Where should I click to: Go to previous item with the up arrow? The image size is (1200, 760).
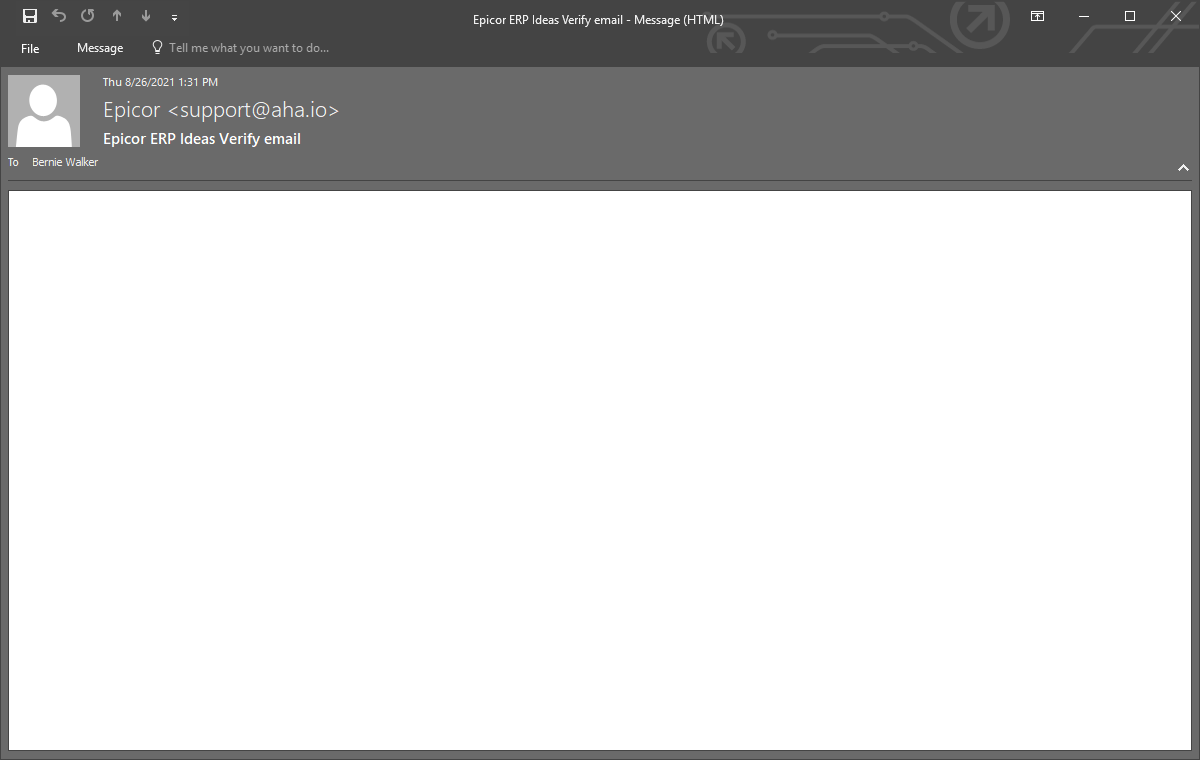[x=117, y=16]
